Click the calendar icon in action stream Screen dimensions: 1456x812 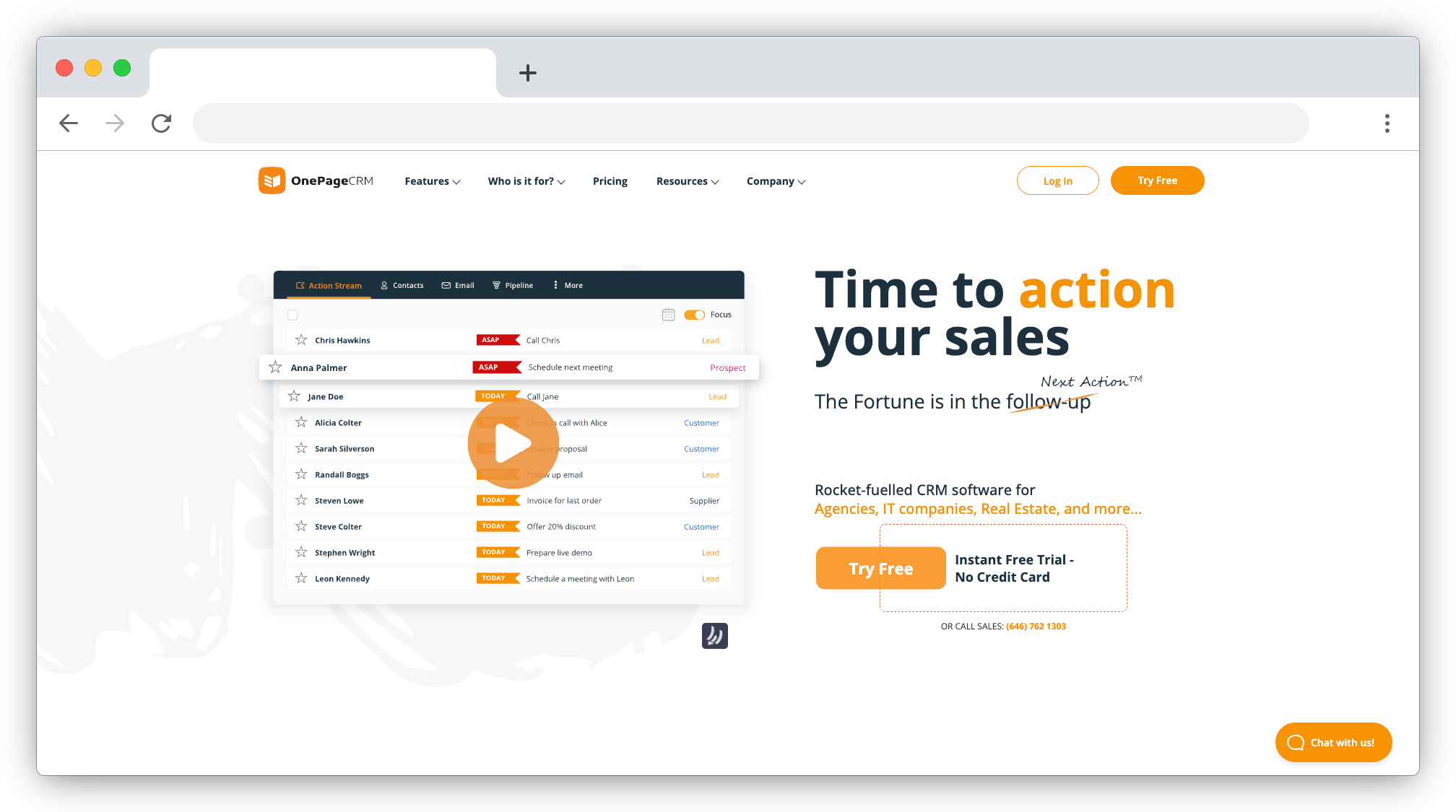(668, 314)
